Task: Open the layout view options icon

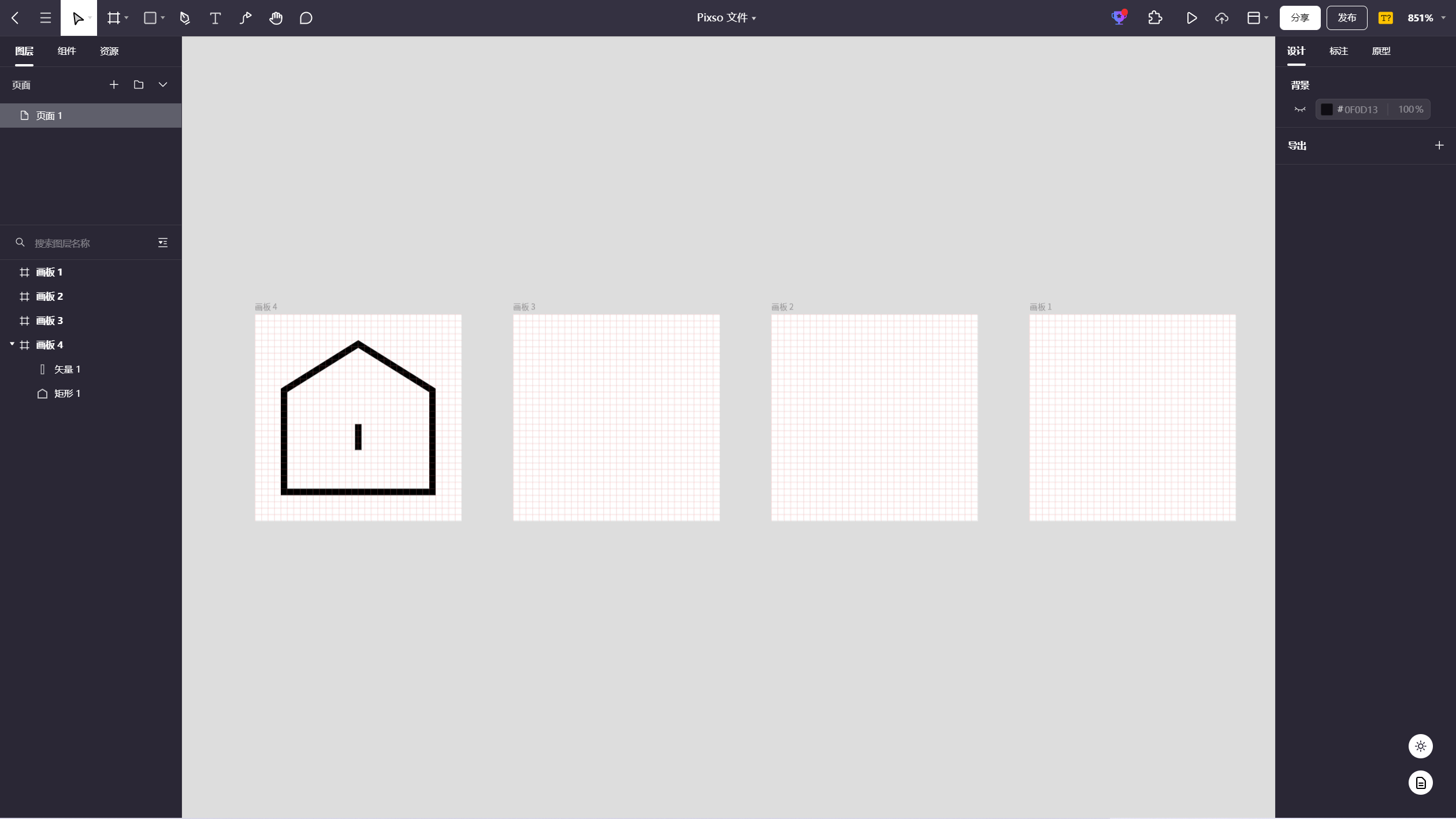Action: point(1253,18)
